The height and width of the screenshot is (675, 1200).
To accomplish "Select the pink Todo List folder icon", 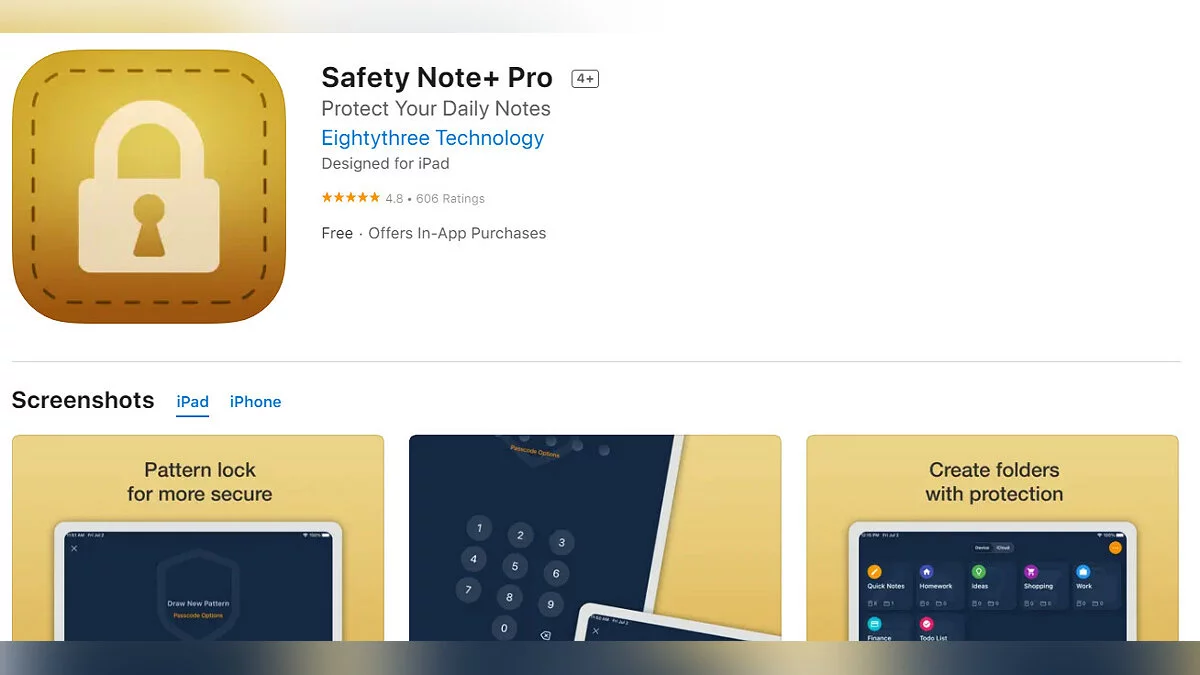I will (x=926, y=624).
